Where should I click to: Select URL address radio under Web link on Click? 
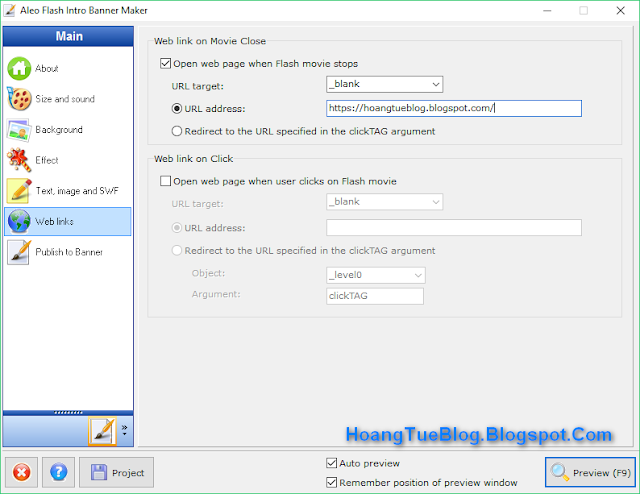point(176,227)
